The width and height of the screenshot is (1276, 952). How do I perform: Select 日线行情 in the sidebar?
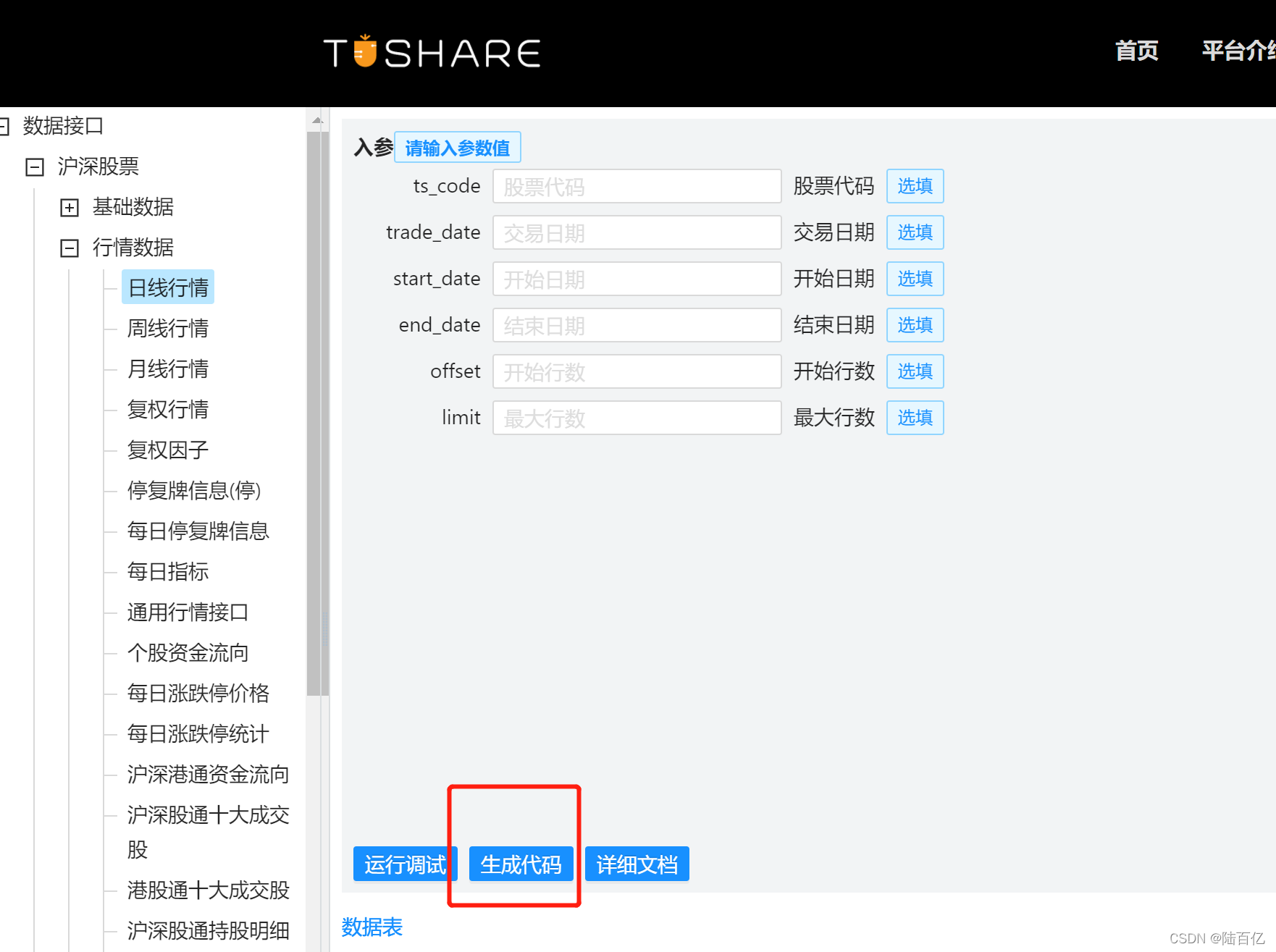[x=167, y=287]
